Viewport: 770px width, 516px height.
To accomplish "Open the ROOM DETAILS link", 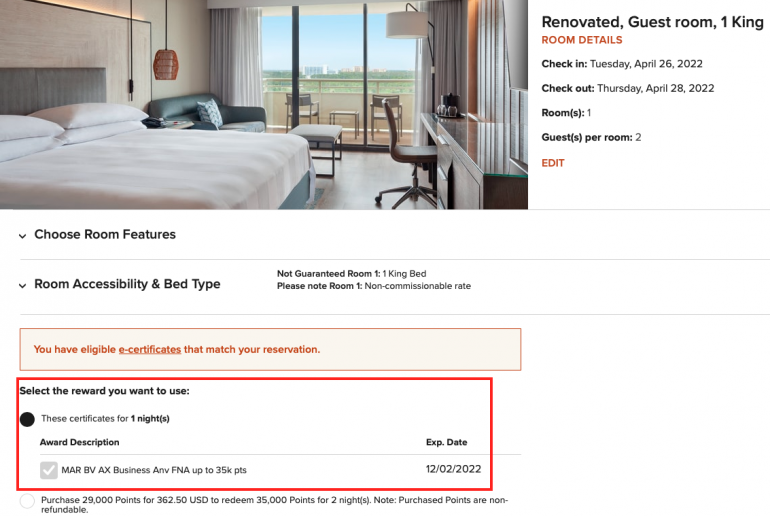I will coord(581,40).
